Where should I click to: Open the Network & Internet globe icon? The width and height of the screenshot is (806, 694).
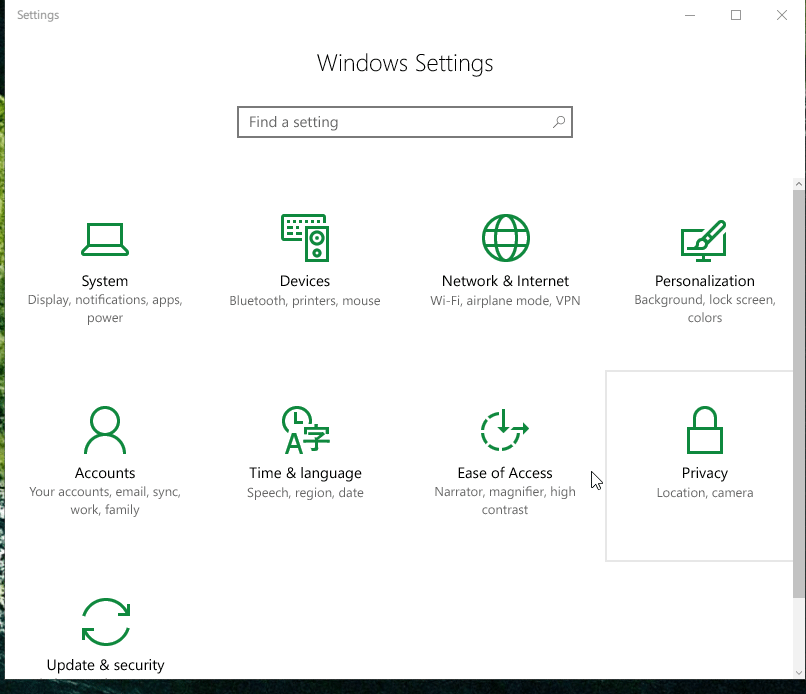[505, 238]
